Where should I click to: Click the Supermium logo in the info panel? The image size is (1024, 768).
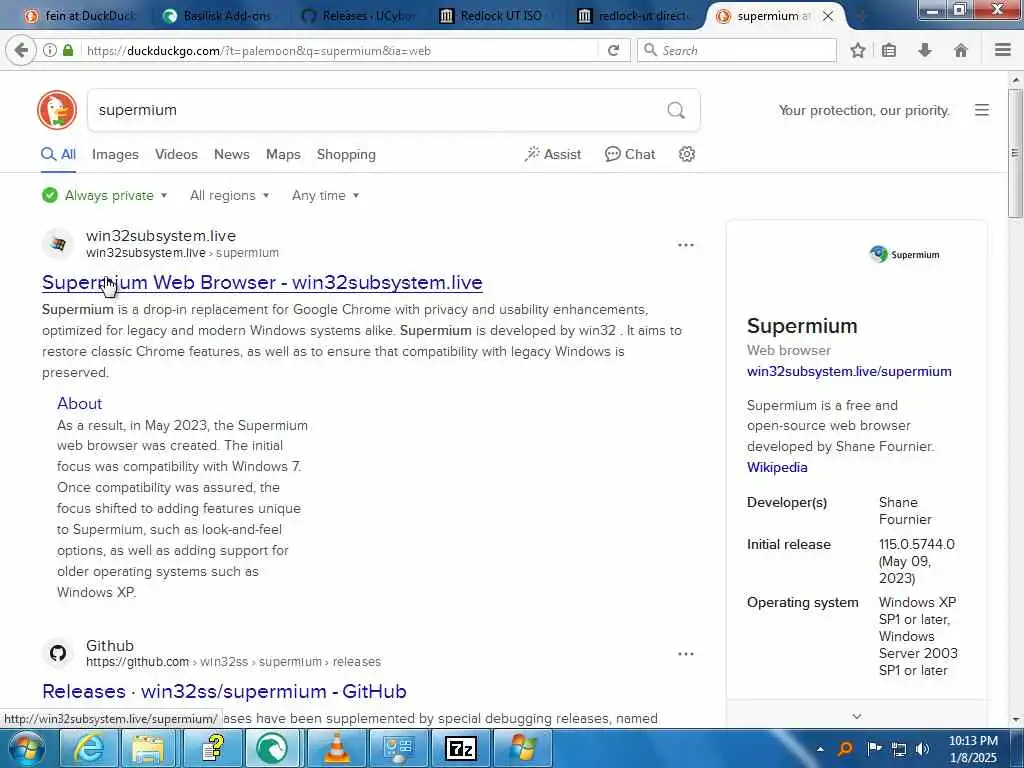(904, 254)
